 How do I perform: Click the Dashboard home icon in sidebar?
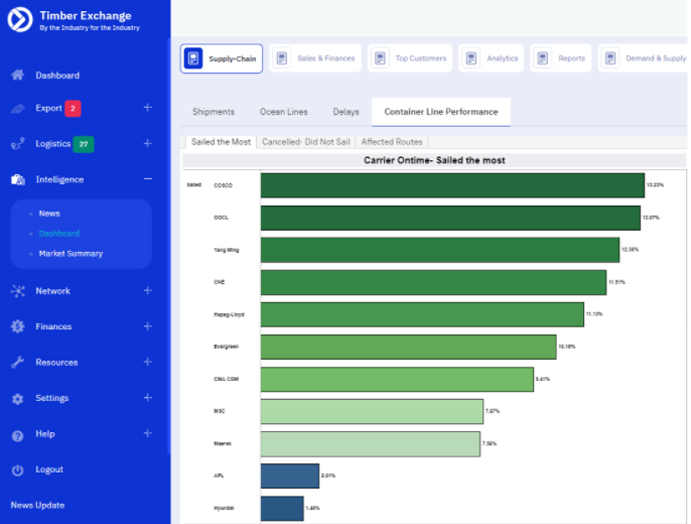point(18,75)
